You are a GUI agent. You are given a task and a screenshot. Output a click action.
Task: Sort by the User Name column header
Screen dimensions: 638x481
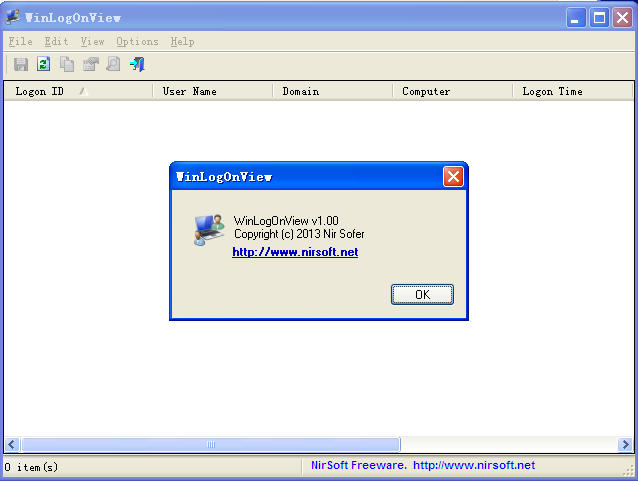[212, 91]
